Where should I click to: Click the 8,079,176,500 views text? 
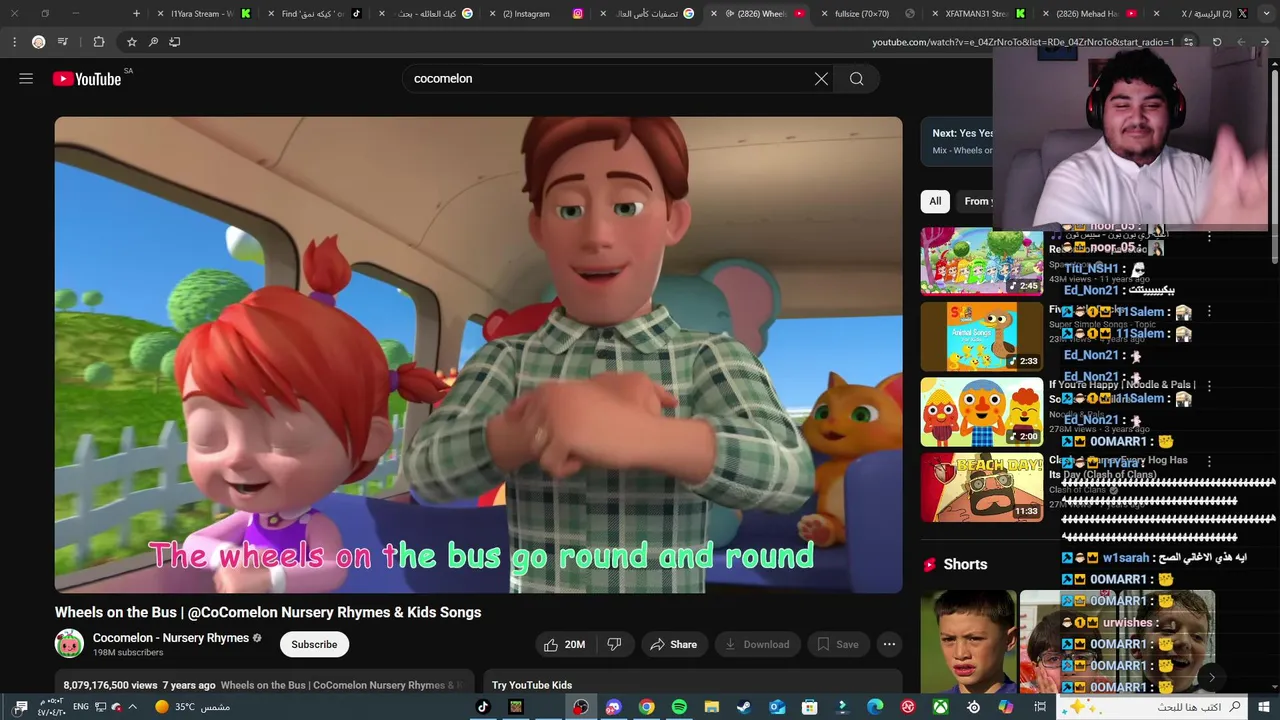[x=110, y=685]
